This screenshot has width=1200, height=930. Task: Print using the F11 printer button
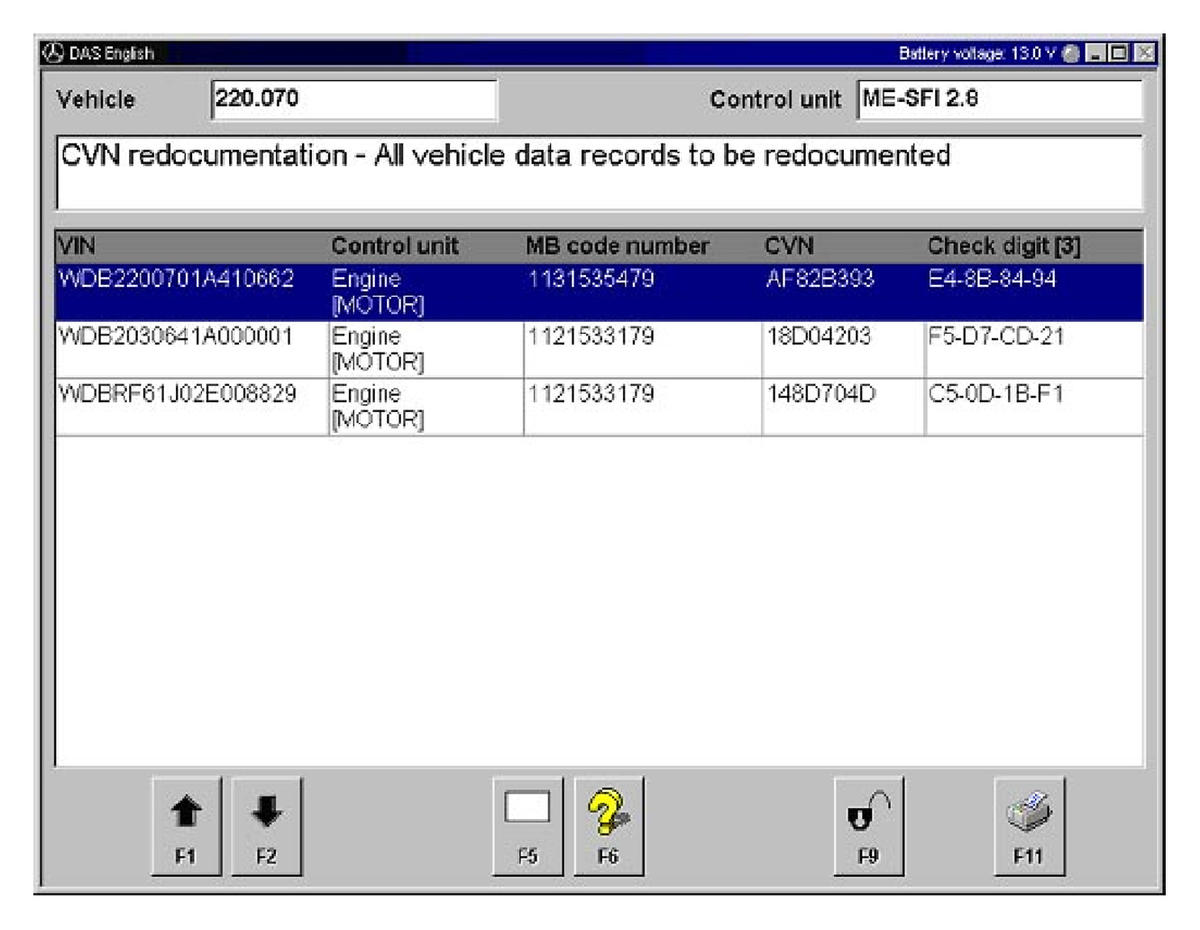pos(1029,825)
